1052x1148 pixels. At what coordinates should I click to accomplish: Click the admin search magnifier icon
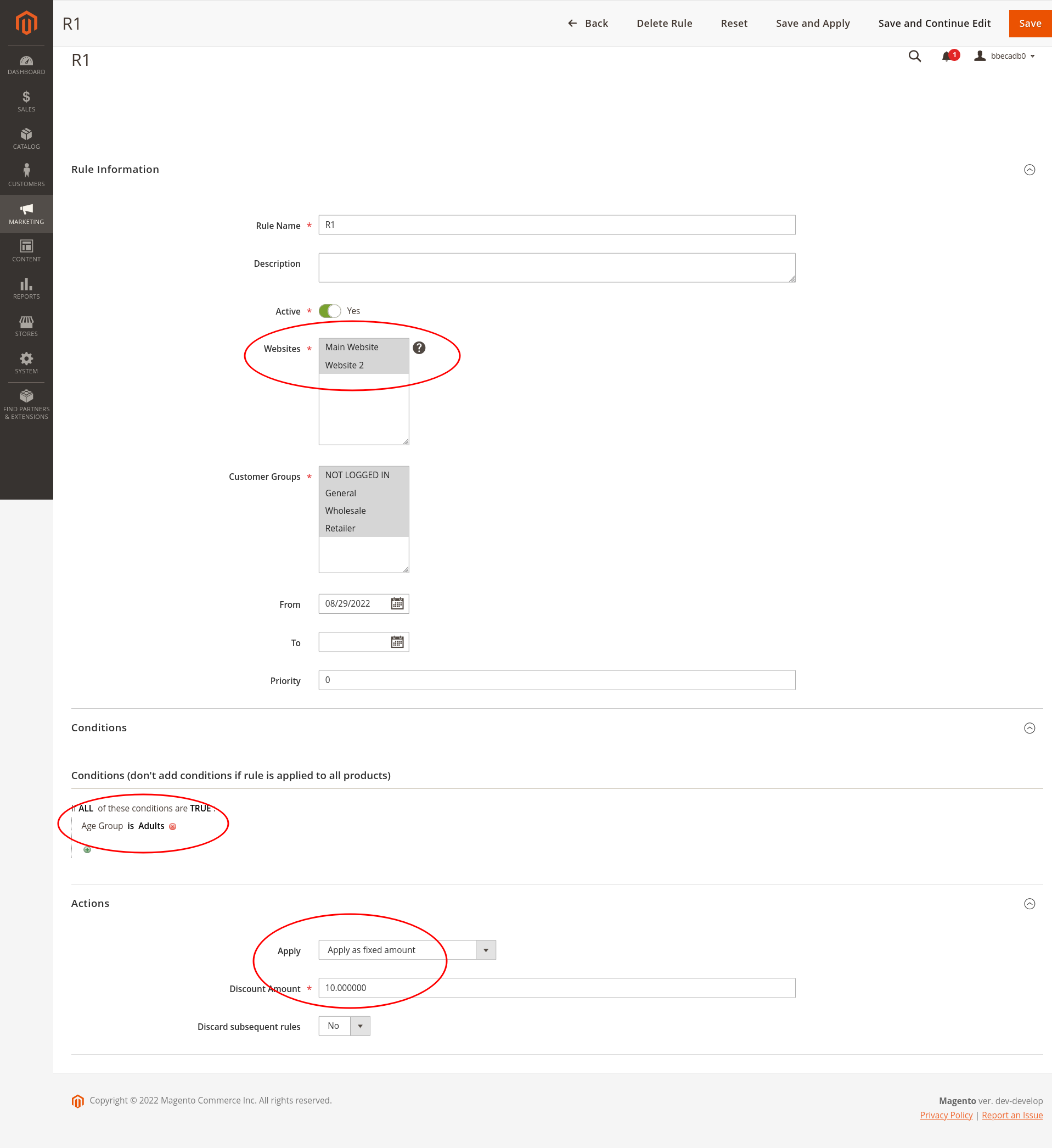[x=914, y=56]
